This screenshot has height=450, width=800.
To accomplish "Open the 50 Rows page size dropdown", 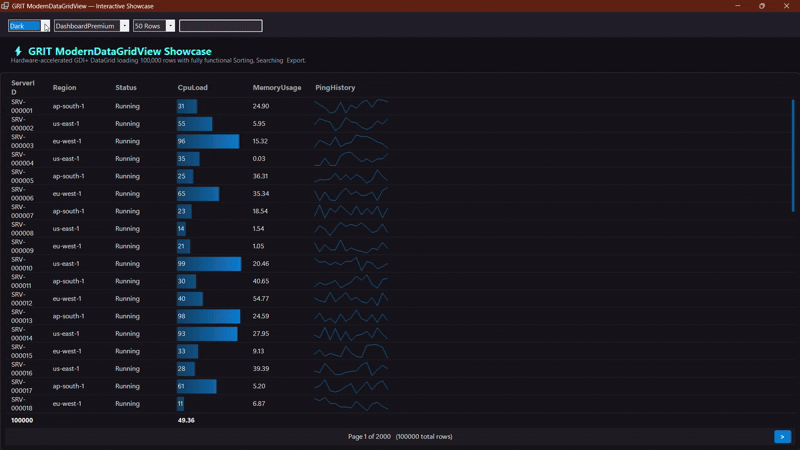I will pyautogui.click(x=170, y=26).
